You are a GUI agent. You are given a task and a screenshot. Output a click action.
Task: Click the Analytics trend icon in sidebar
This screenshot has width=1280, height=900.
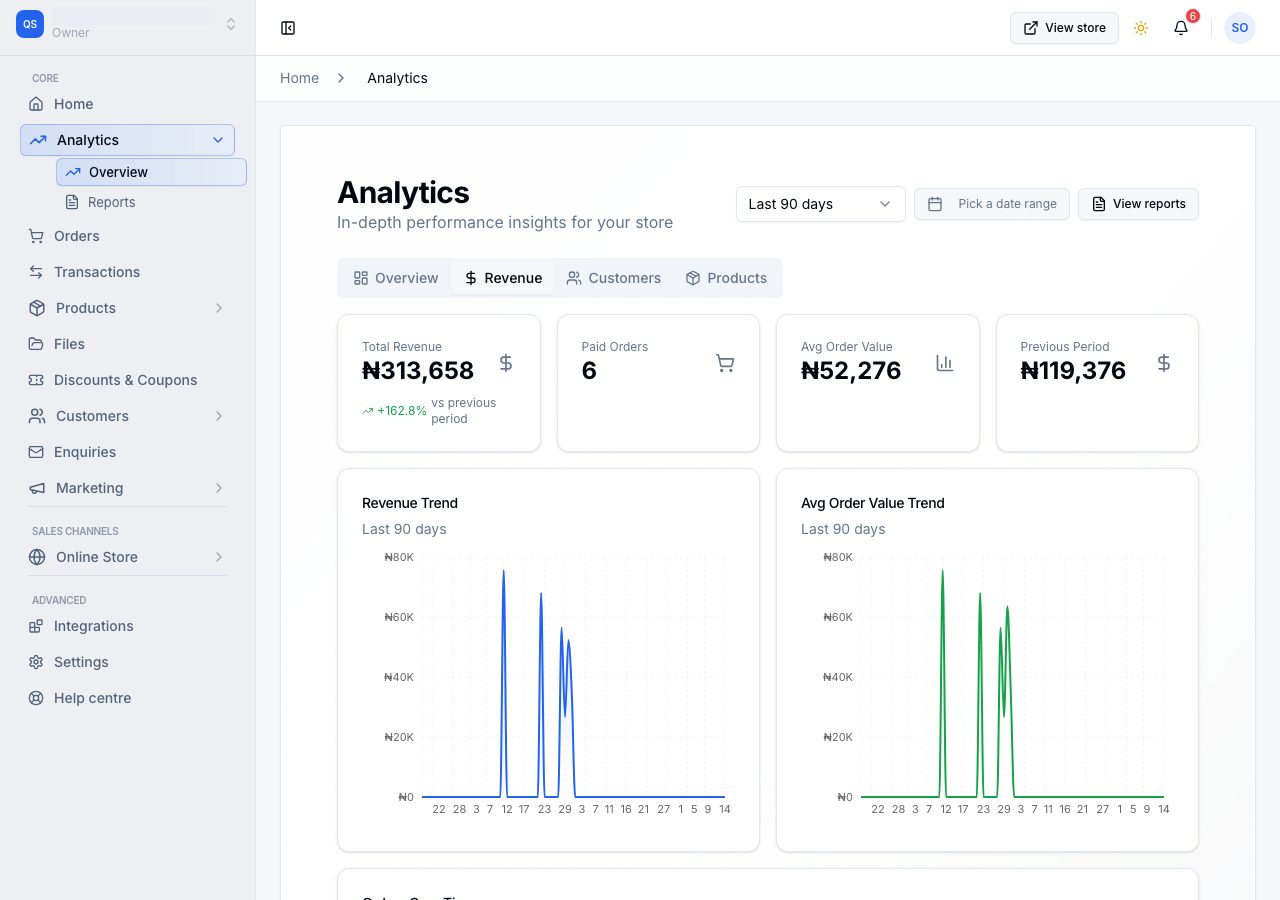[x=38, y=140]
